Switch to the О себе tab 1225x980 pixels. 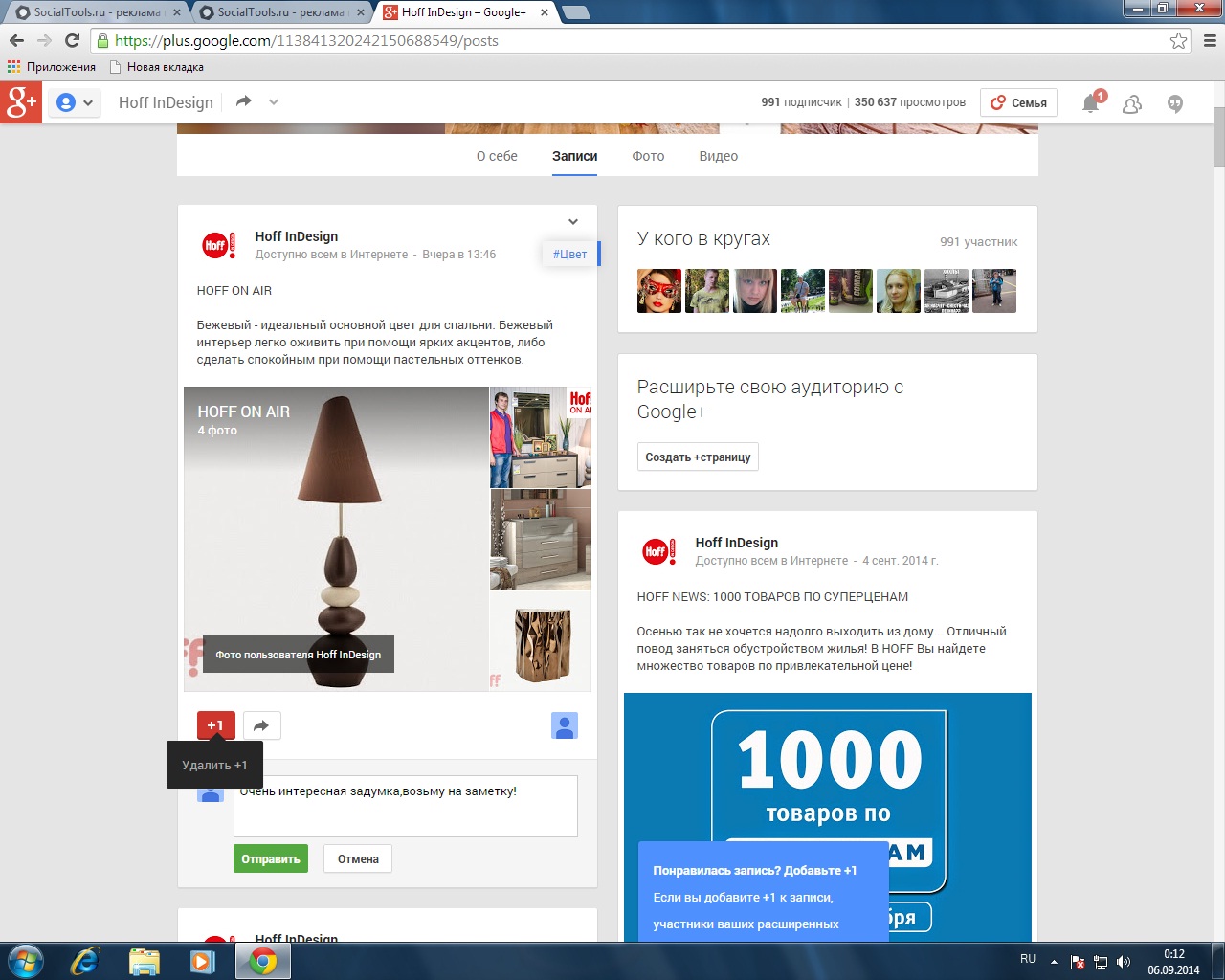click(x=497, y=156)
